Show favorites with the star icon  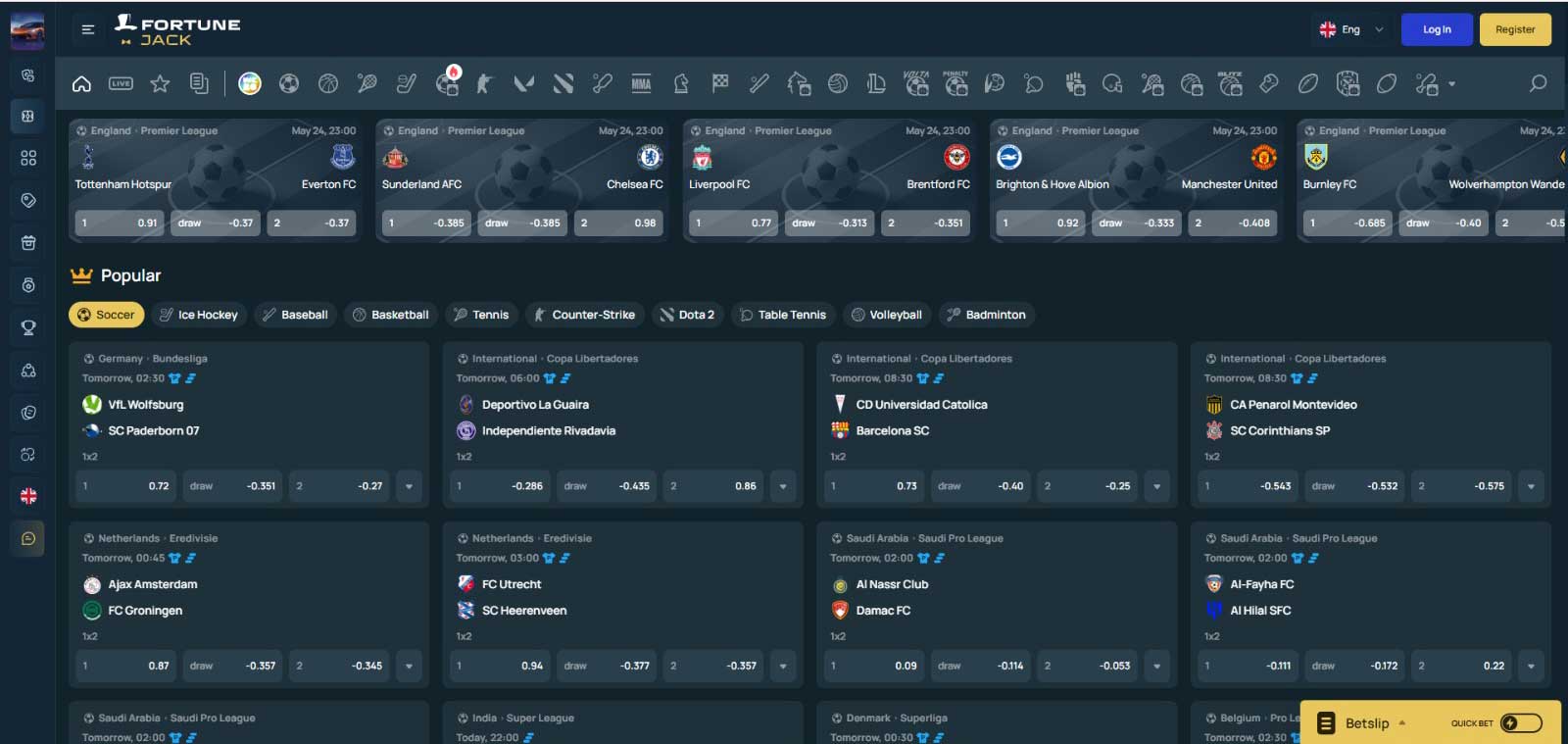[x=160, y=84]
